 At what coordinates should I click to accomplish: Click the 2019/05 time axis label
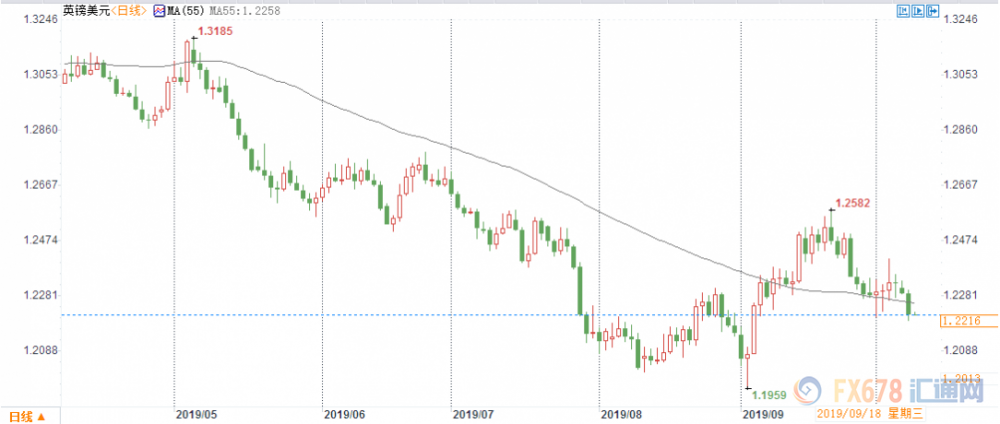click(197, 414)
